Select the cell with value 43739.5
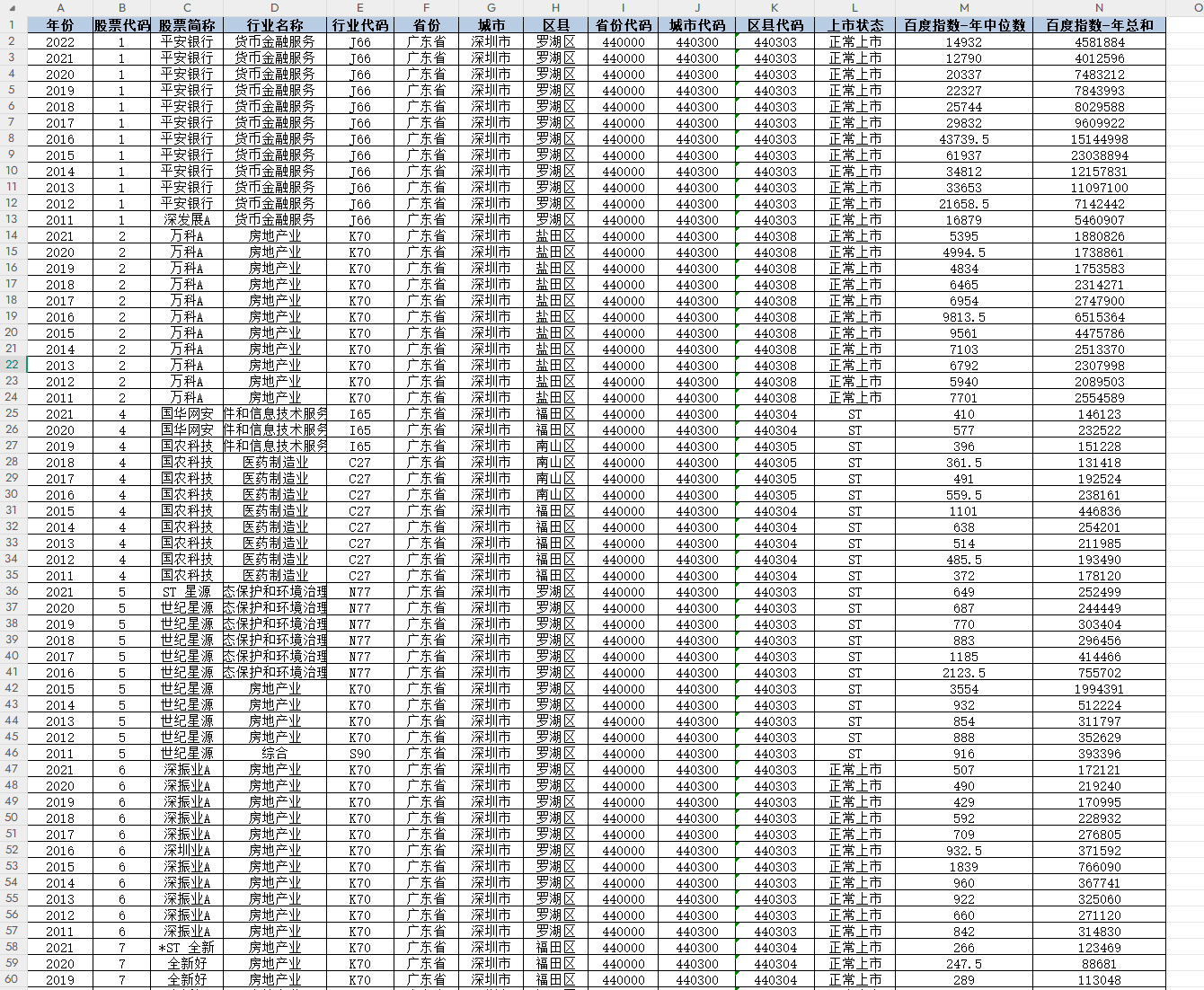 coord(964,139)
